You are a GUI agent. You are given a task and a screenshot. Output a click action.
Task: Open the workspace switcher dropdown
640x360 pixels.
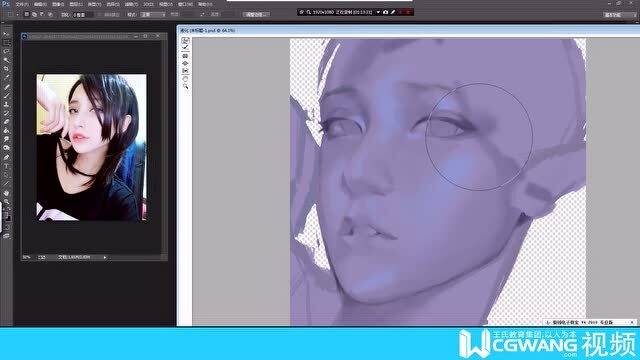620,15
